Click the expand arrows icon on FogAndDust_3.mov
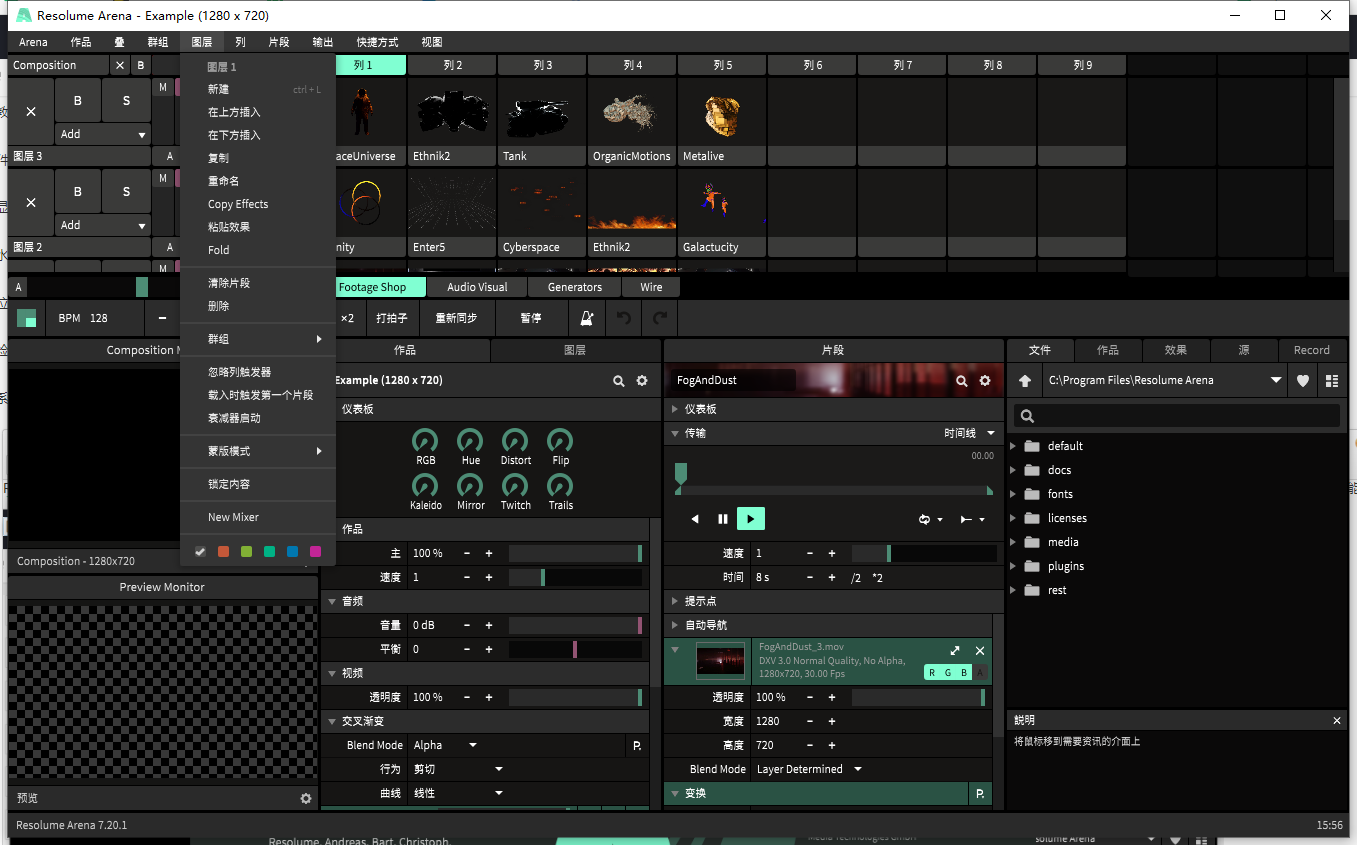This screenshot has width=1357, height=845. coord(955,651)
